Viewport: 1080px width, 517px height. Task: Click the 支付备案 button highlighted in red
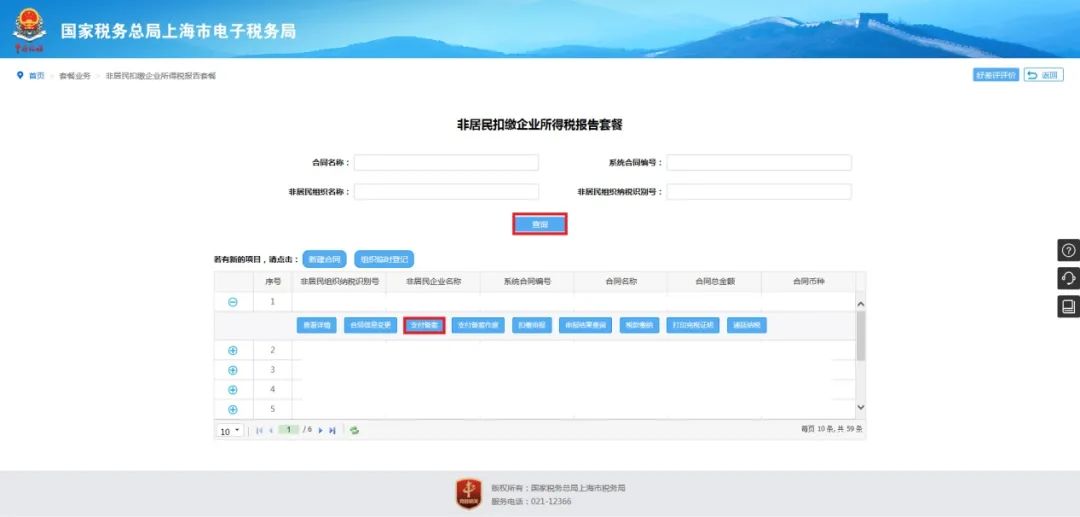[424, 326]
